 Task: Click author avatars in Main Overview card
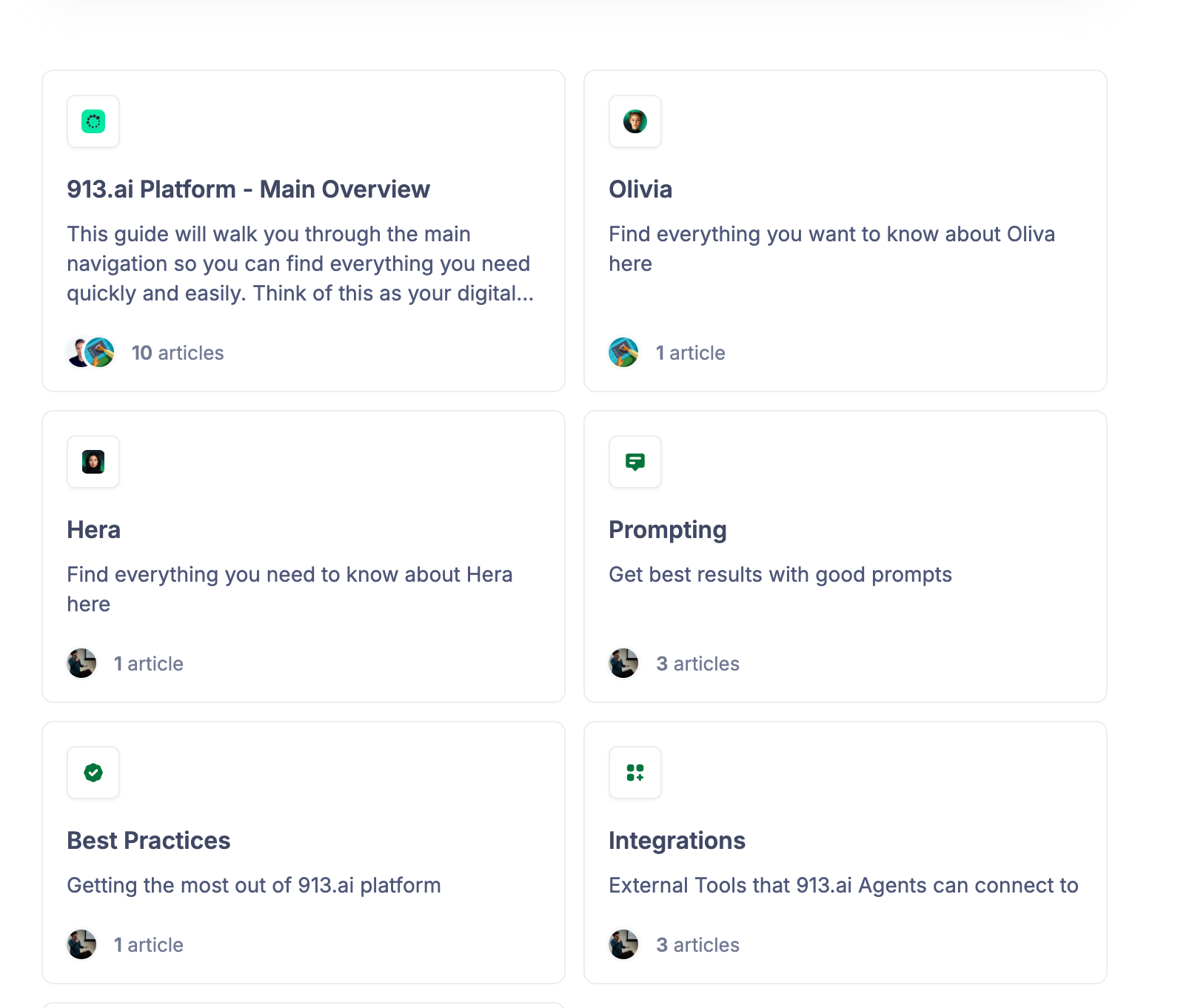(90, 352)
